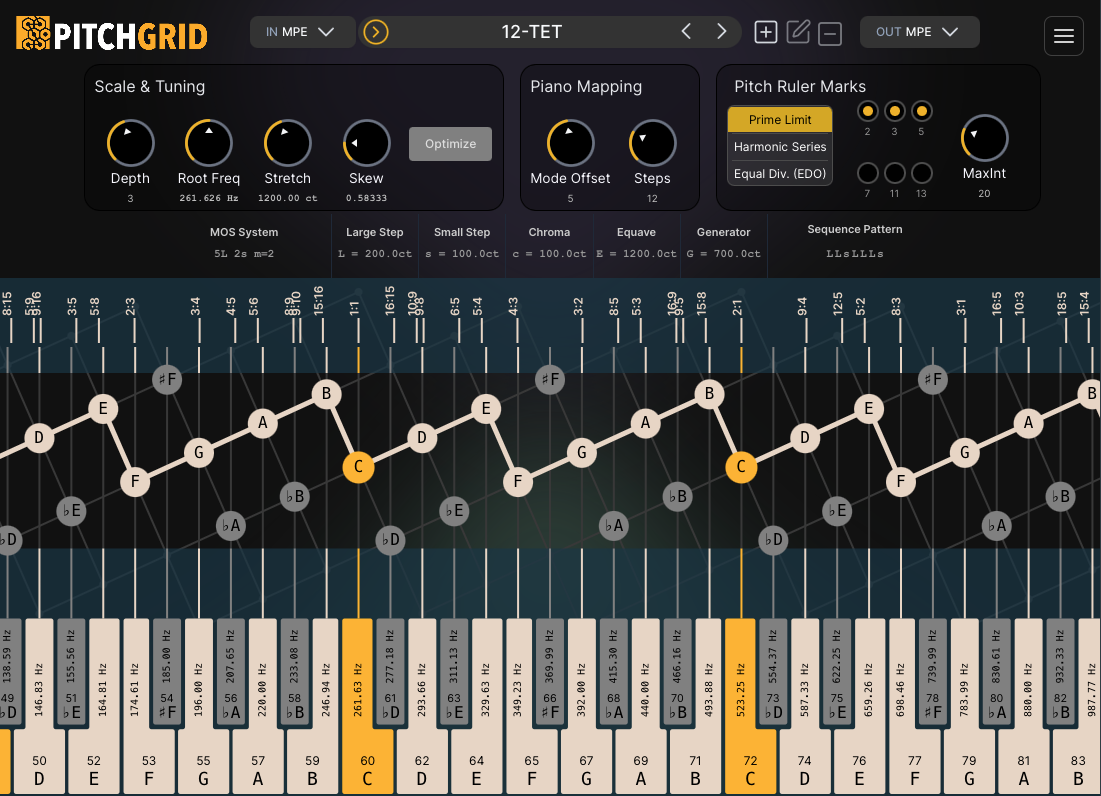This screenshot has height=796, width=1101.
Task: Click the minus icon to remove the preset
Action: pos(830,32)
